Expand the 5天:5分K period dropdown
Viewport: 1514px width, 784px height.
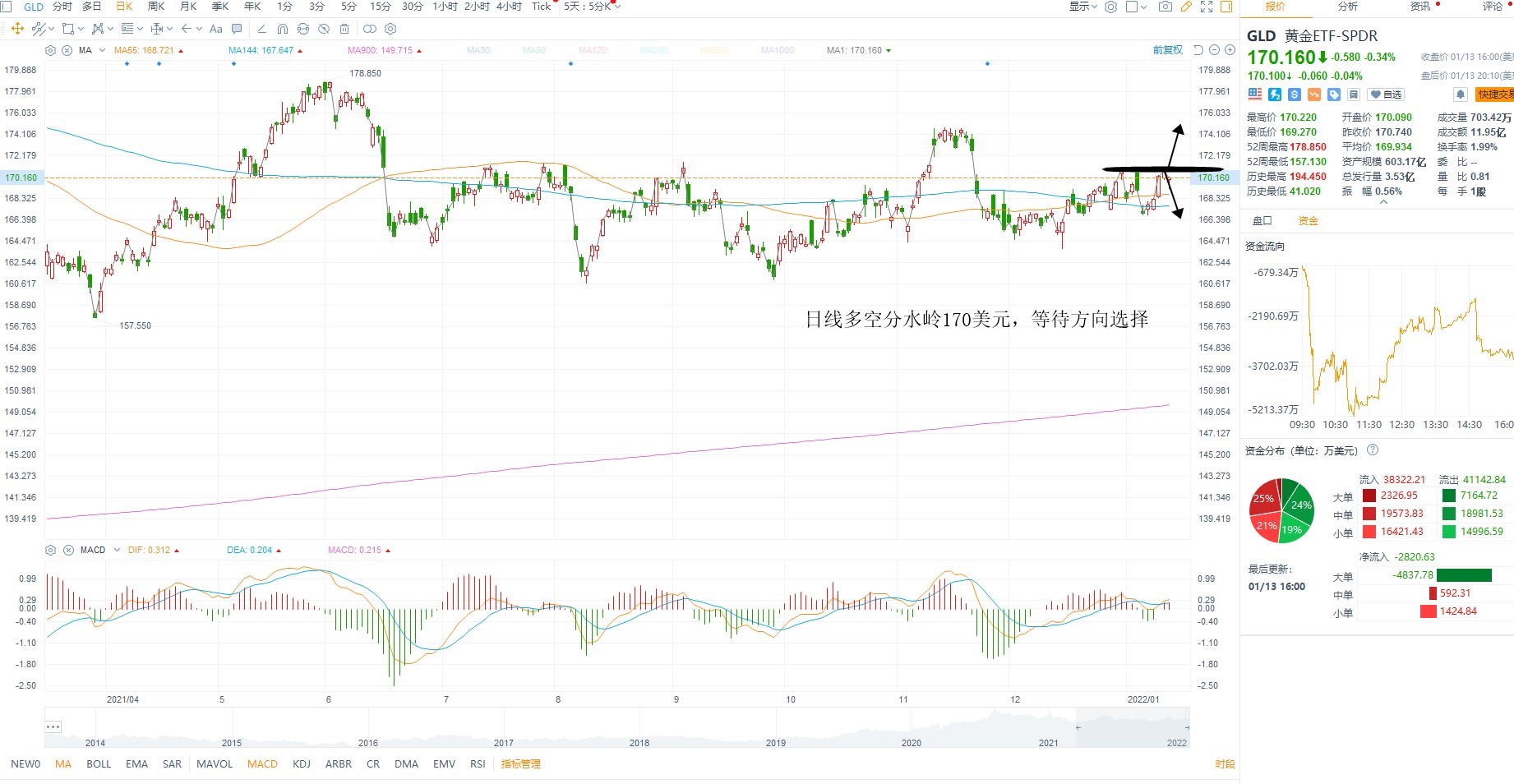(592, 7)
